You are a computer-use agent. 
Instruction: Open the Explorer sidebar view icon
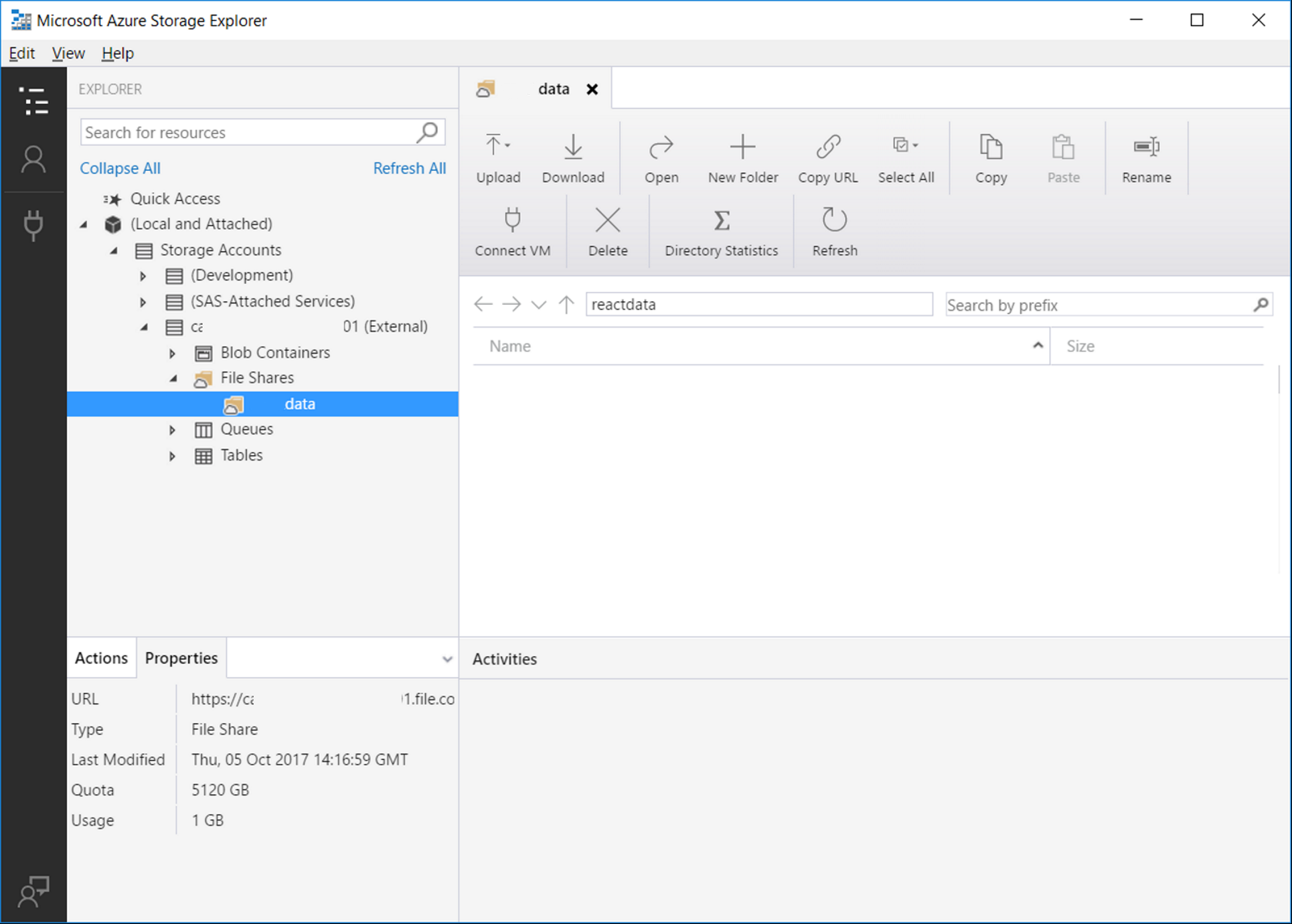pos(33,101)
